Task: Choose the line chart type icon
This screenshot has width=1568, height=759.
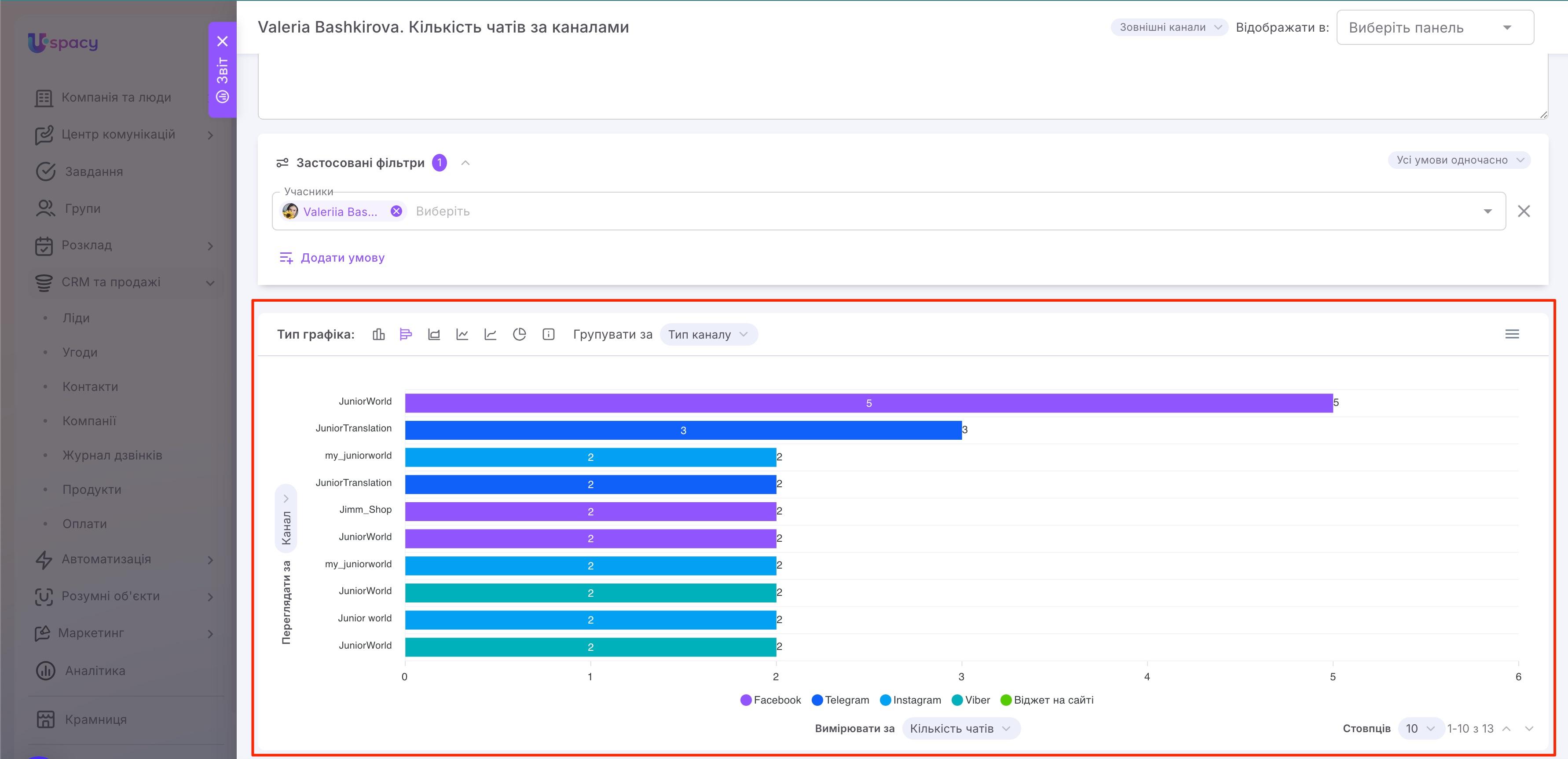Action: [462, 335]
